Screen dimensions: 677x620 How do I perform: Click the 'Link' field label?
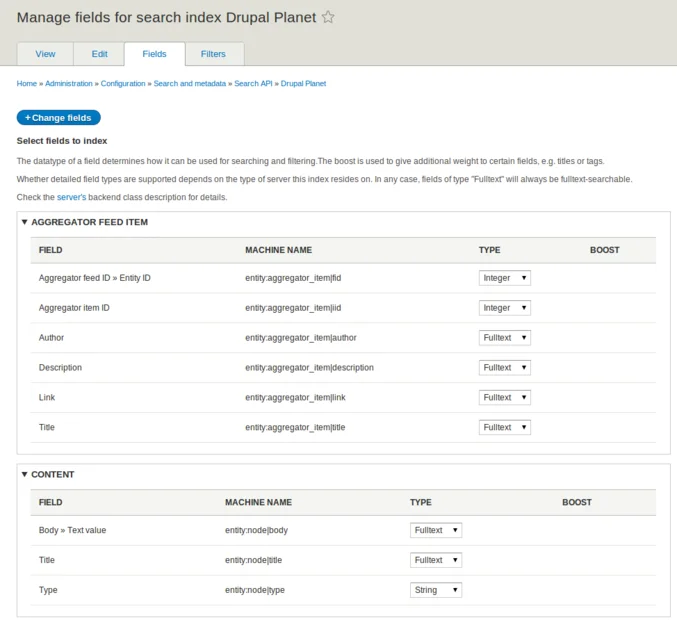click(47, 397)
